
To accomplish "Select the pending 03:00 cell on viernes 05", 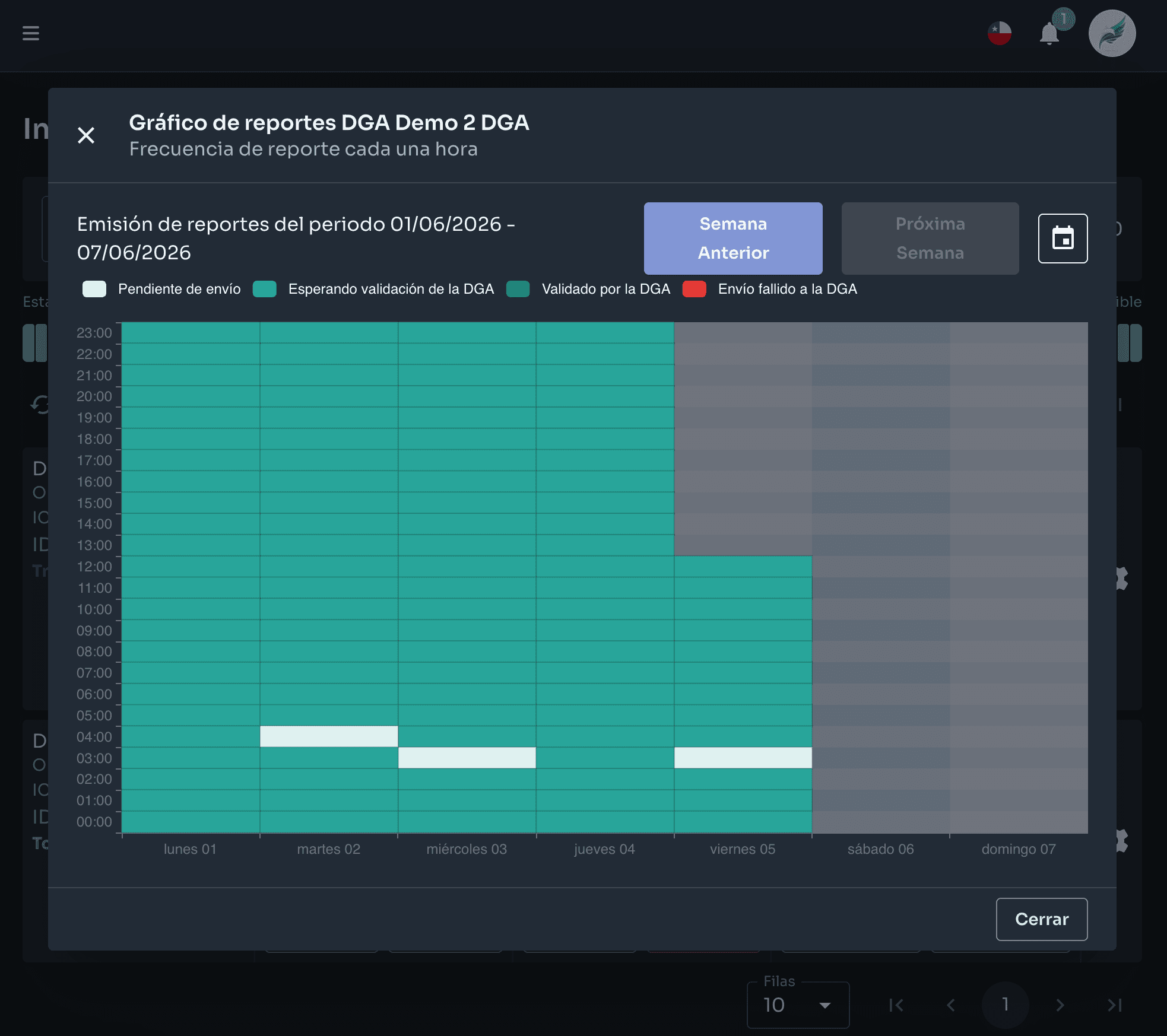I will click(743, 758).
